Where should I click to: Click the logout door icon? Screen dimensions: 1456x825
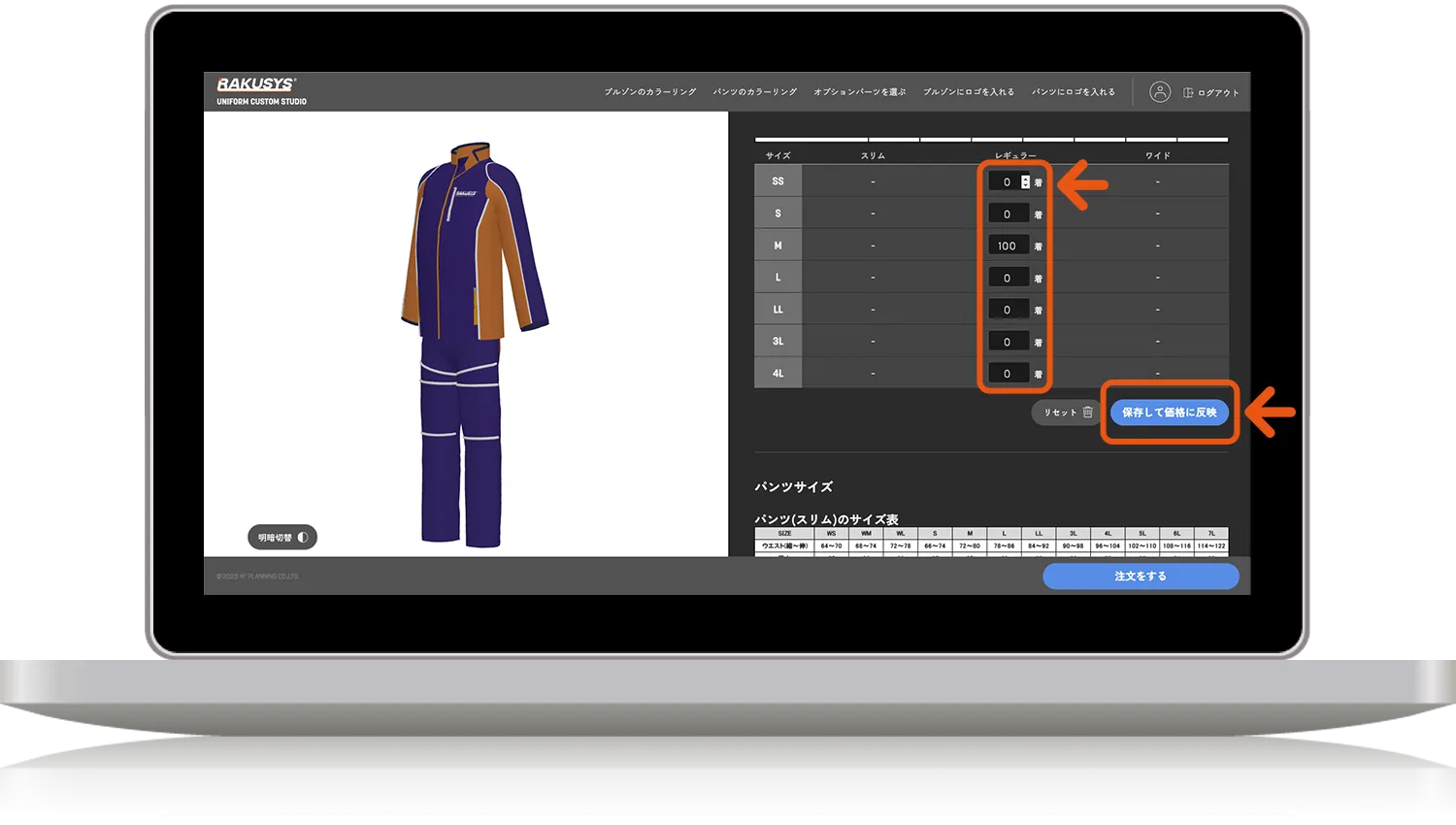1188,93
